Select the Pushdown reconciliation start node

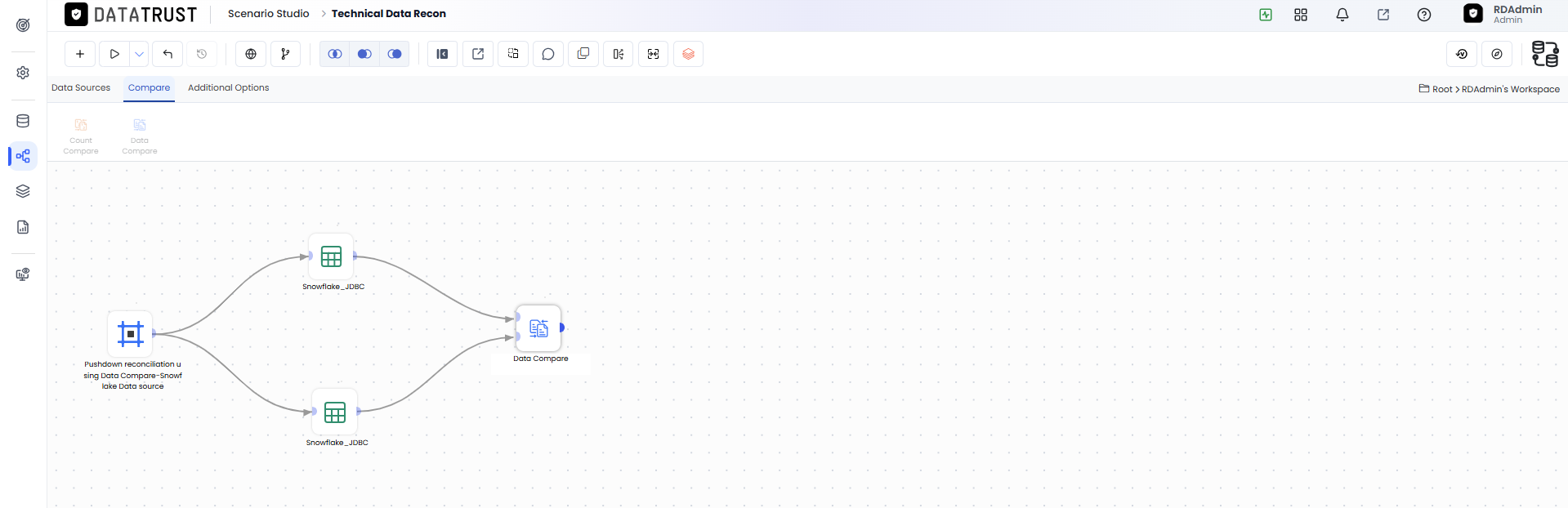coord(131,334)
